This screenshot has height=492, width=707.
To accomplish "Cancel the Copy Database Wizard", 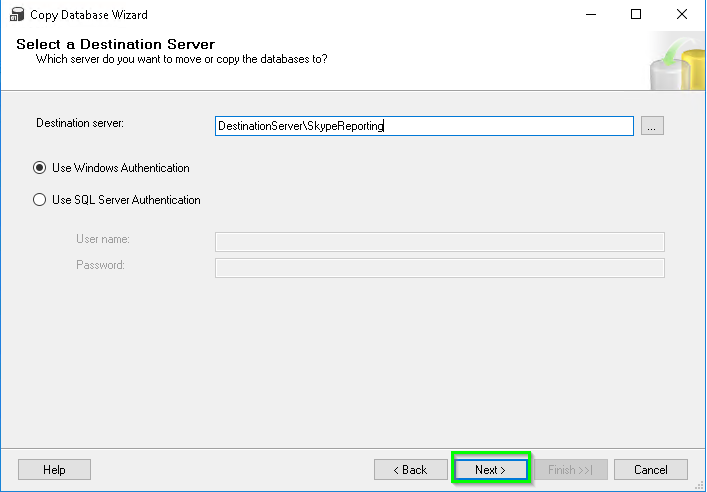I will [651, 469].
